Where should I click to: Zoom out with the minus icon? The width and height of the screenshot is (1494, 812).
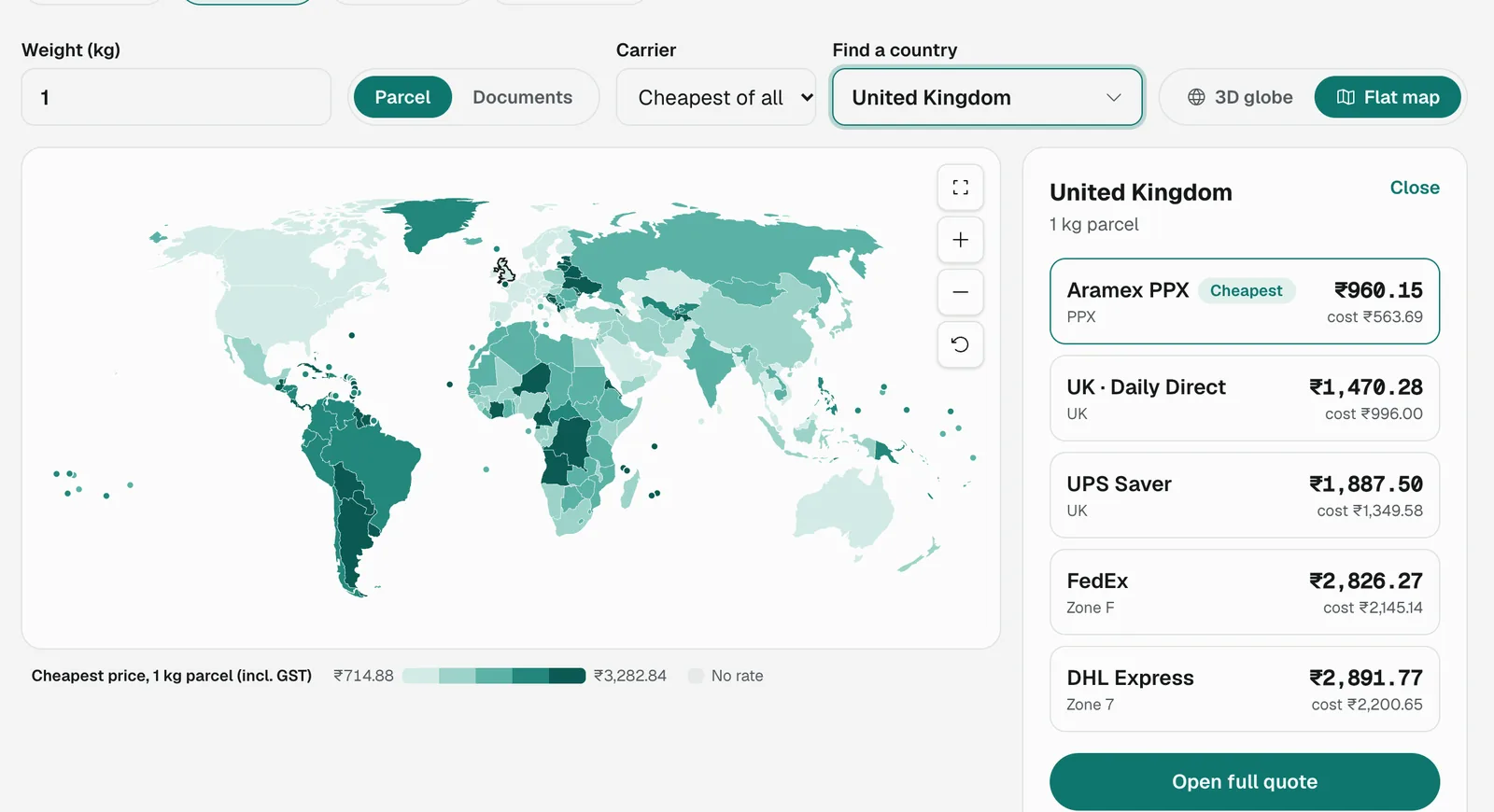click(x=960, y=292)
